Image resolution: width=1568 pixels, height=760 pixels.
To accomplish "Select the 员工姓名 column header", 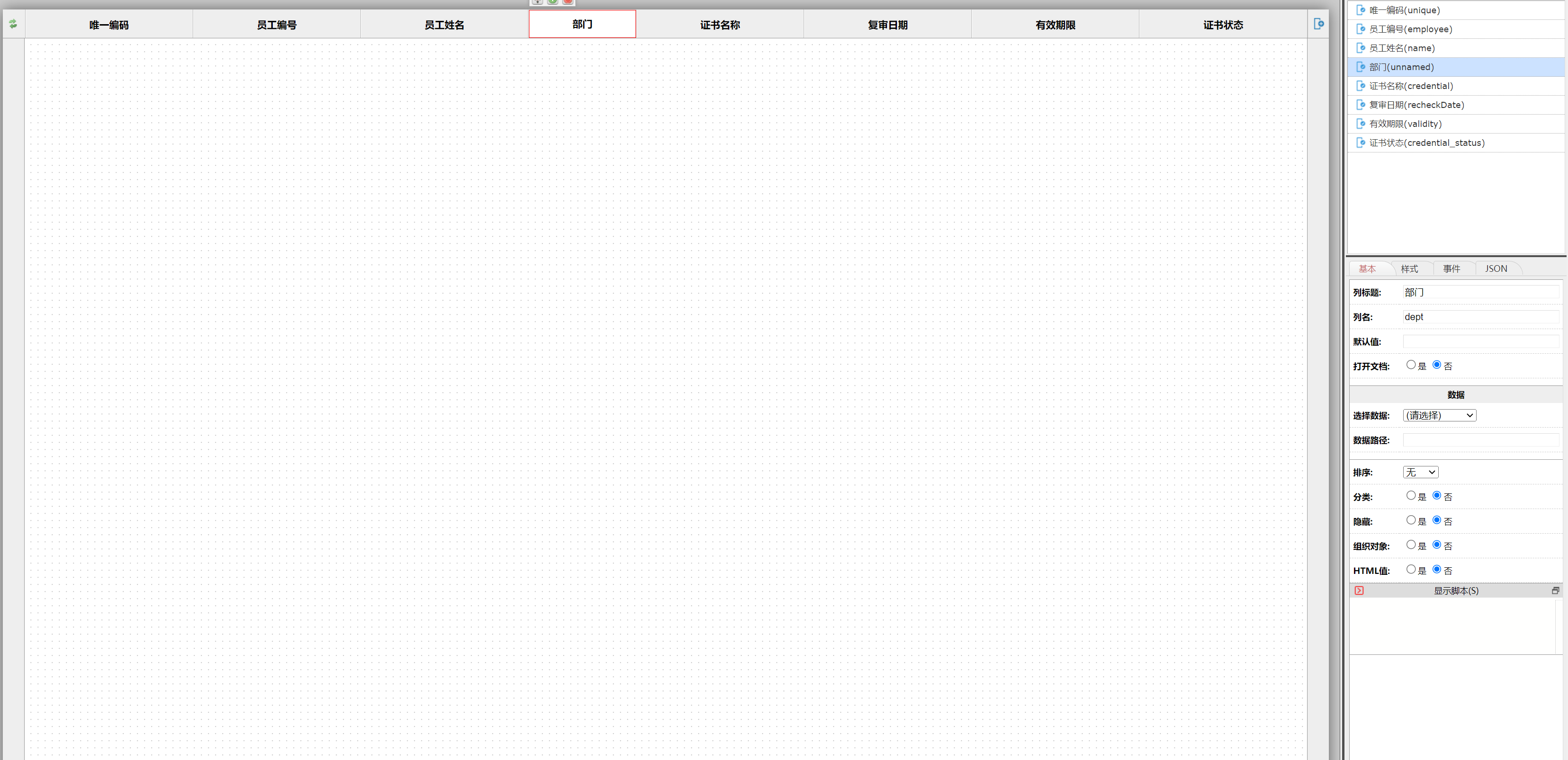I will point(444,24).
